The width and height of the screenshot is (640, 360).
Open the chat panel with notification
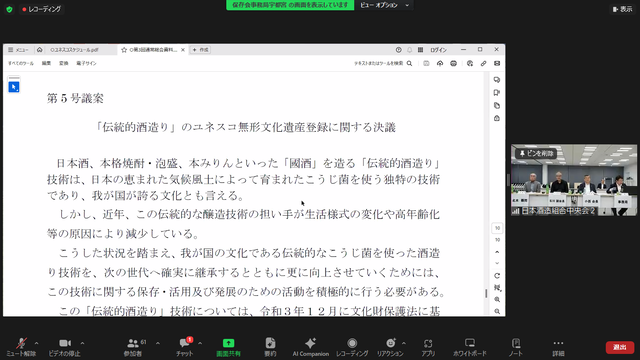(184, 347)
